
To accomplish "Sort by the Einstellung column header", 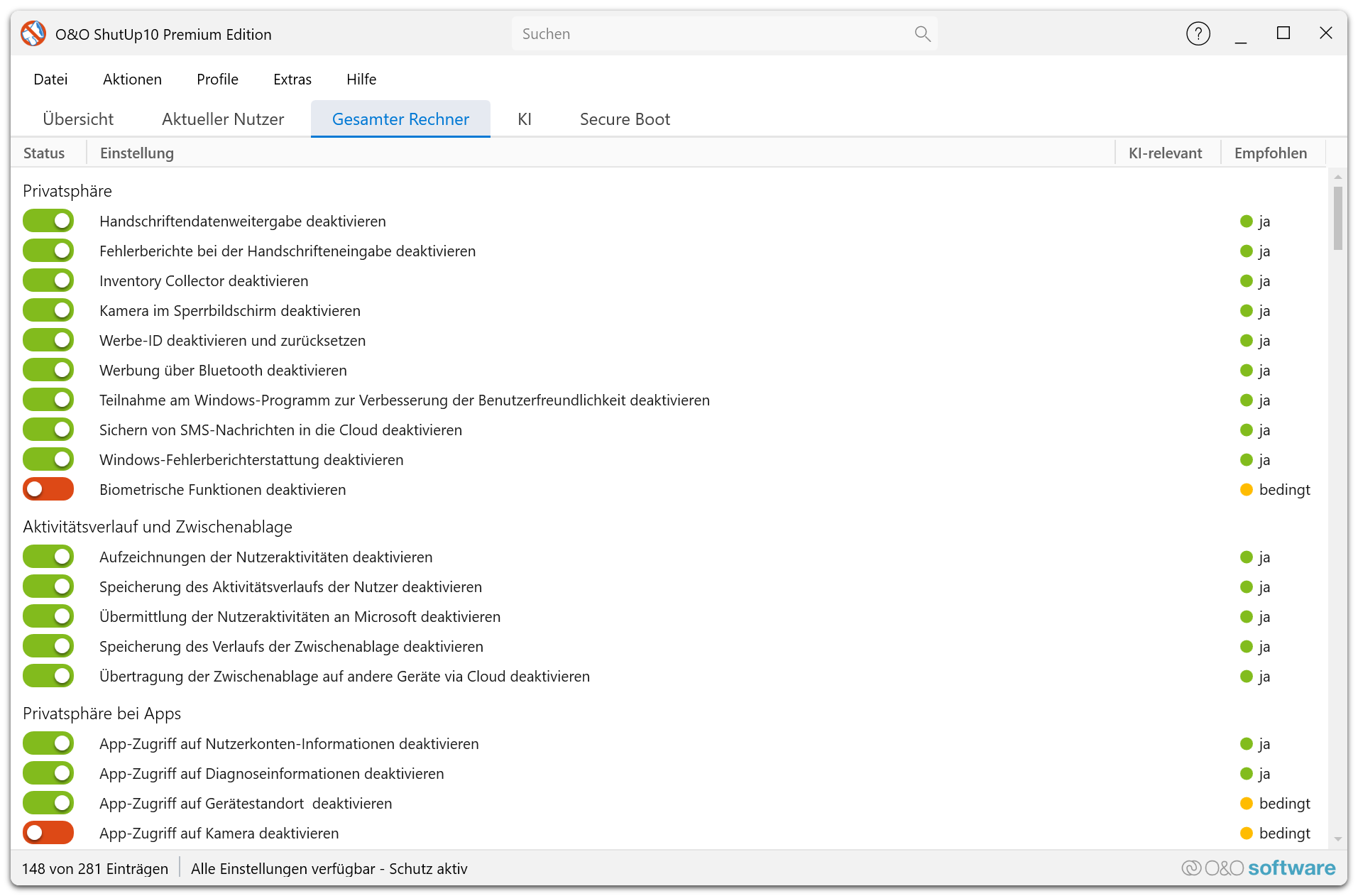I will pos(601,153).
